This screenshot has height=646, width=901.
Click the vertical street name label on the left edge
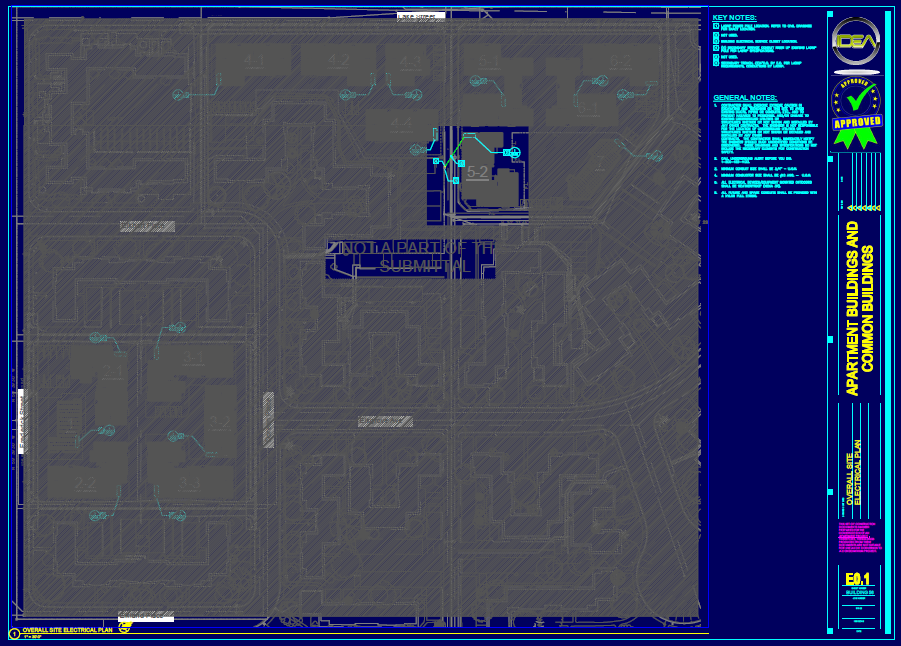[x=20, y=422]
